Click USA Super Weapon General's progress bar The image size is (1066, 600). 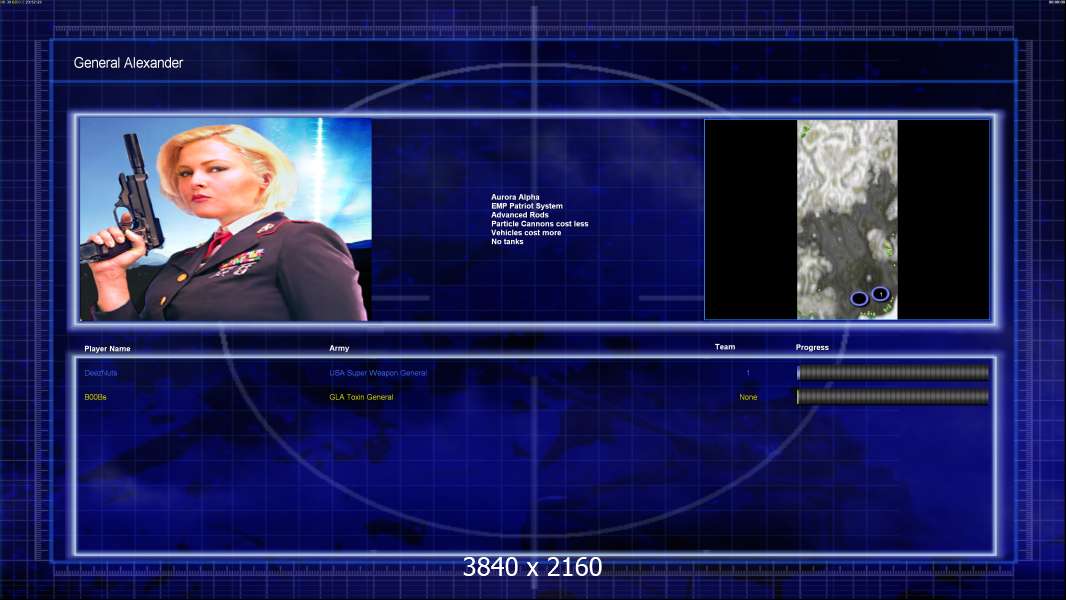pyautogui.click(x=893, y=372)
